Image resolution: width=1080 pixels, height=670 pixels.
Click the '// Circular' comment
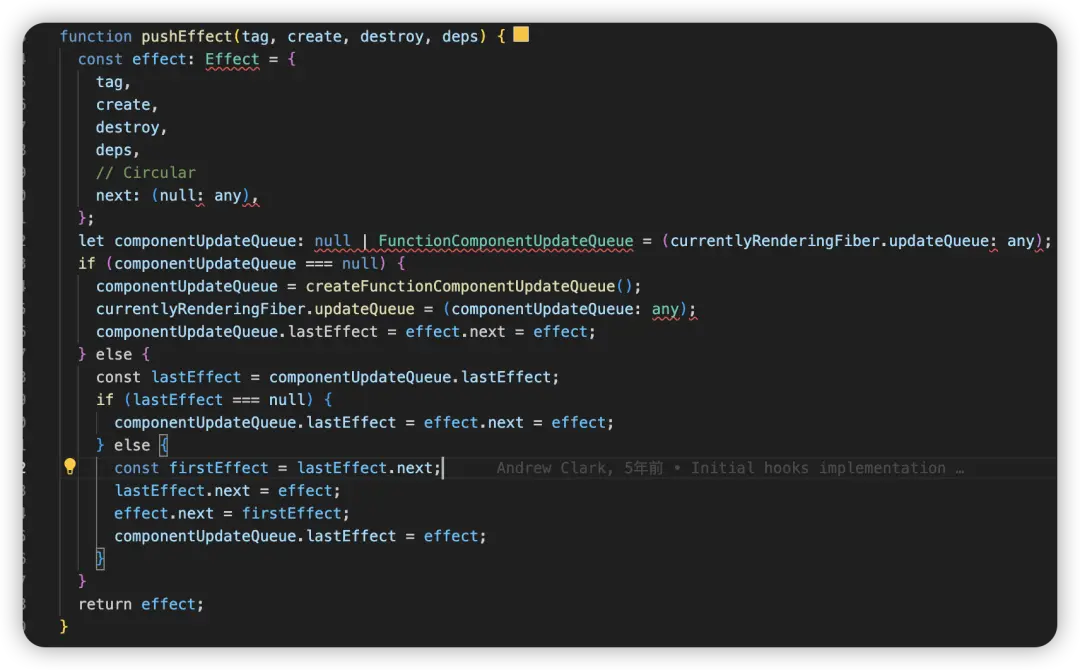tap(145, 173)
